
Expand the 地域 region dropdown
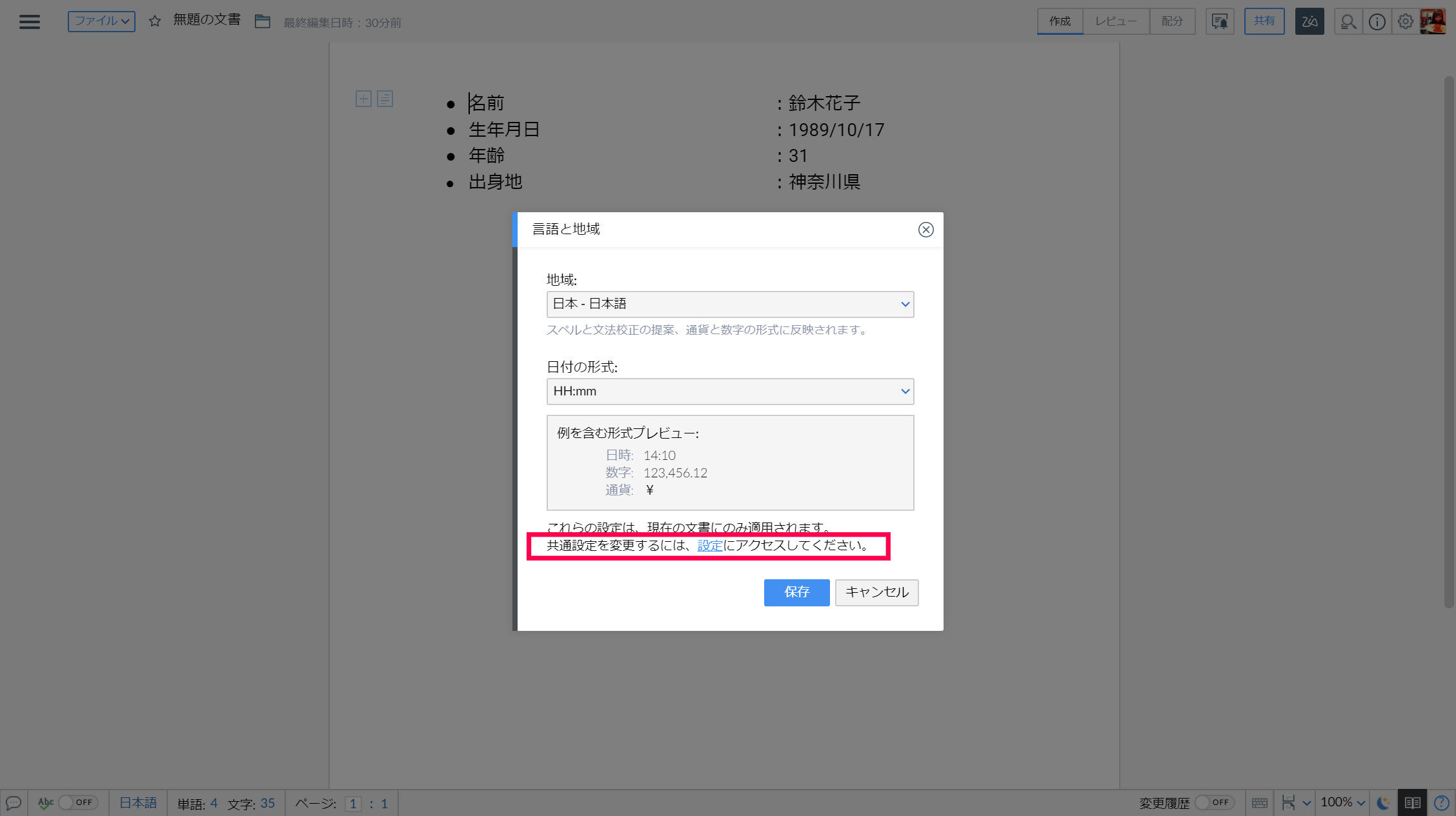pos(730,304)
